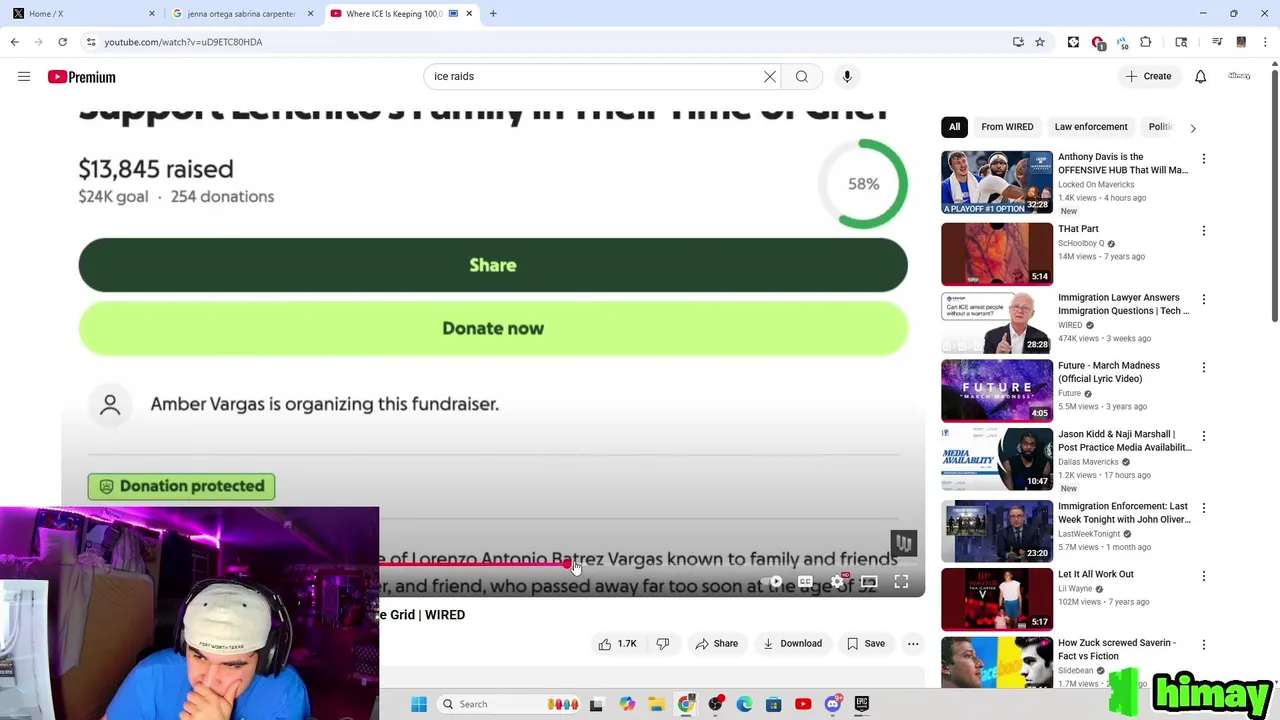Viewport: 1280px width, 720px height.
Task: Dislike the video with thumbs down
Action: [662, 644]
